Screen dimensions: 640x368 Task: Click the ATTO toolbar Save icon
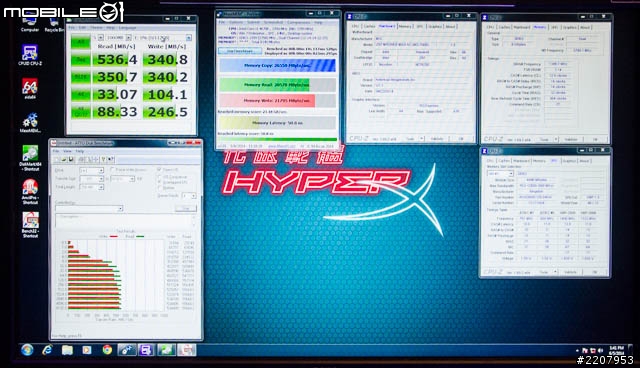(71, 160)
